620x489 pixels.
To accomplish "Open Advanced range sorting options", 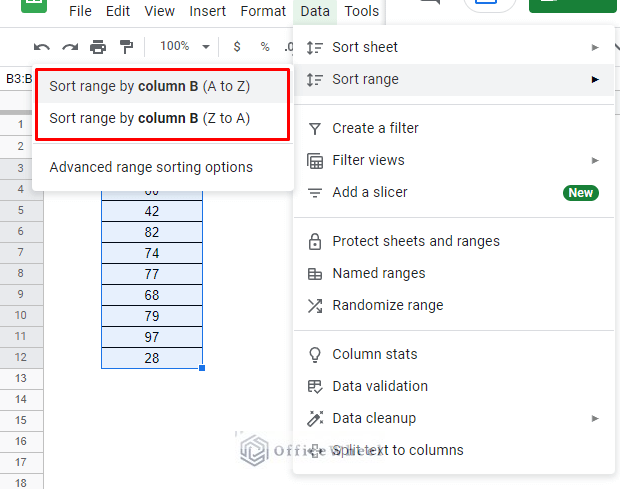I will point(163,168).
